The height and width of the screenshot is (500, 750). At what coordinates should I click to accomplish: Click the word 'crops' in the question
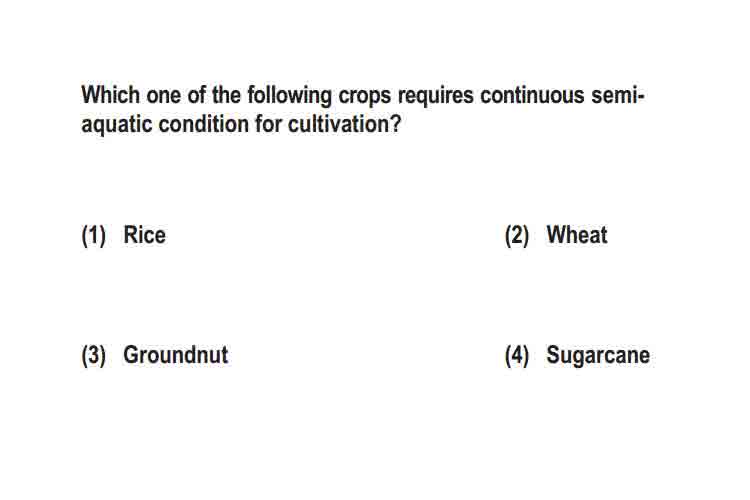click(364, 96)
